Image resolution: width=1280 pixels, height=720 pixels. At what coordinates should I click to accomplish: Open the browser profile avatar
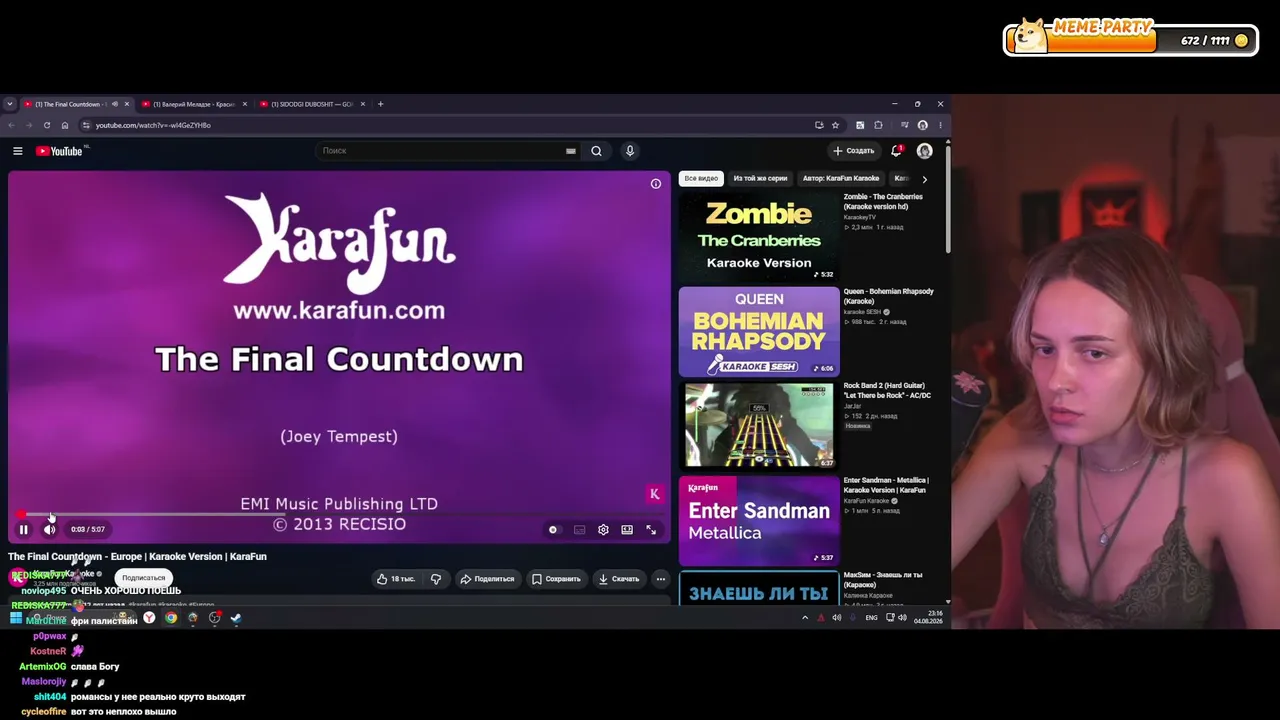922,125
